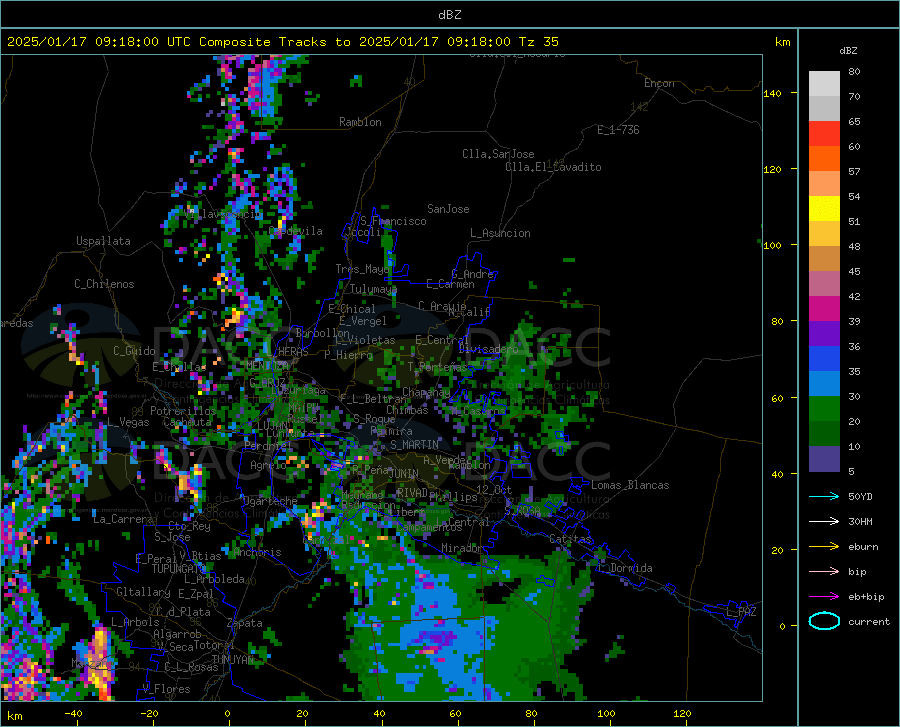
Task: Select the light gray top swatch of scale
Action: click(x=824, y=84)
